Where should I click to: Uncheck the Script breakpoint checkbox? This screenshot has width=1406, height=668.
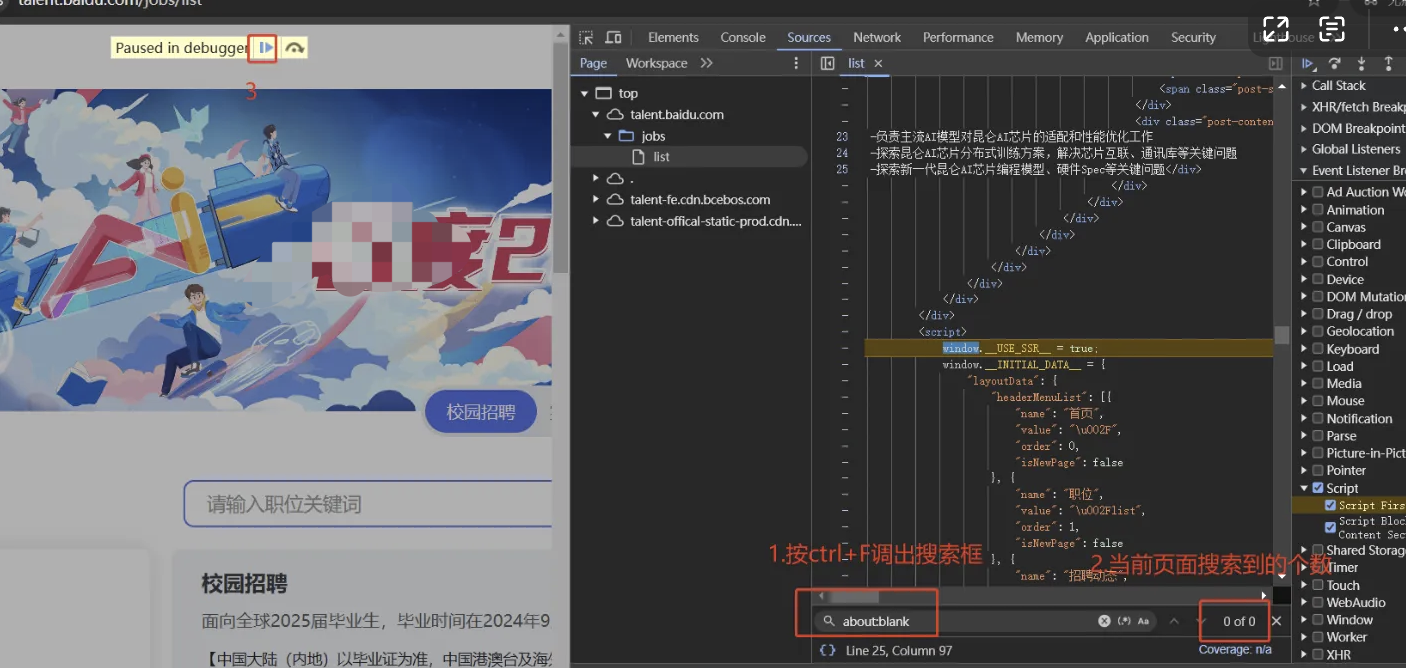[x=1318, y=488]
